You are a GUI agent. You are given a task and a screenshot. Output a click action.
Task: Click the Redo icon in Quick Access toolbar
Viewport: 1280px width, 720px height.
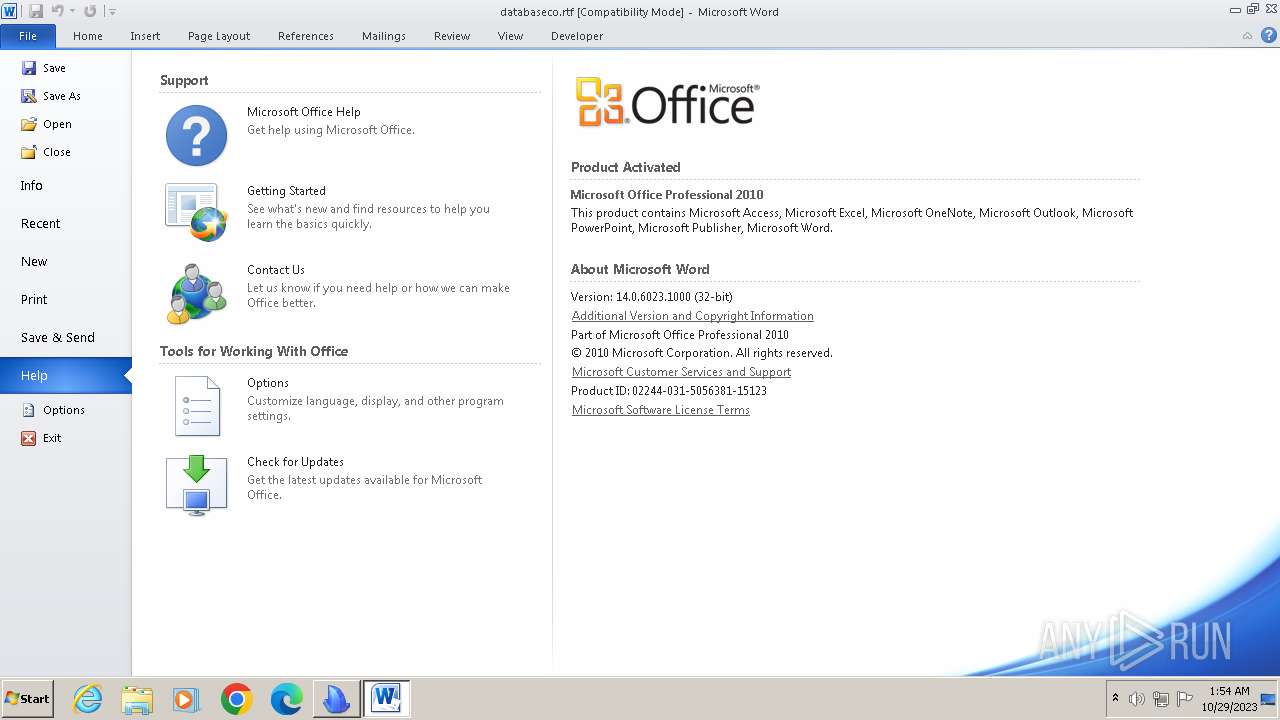(90, 11)
